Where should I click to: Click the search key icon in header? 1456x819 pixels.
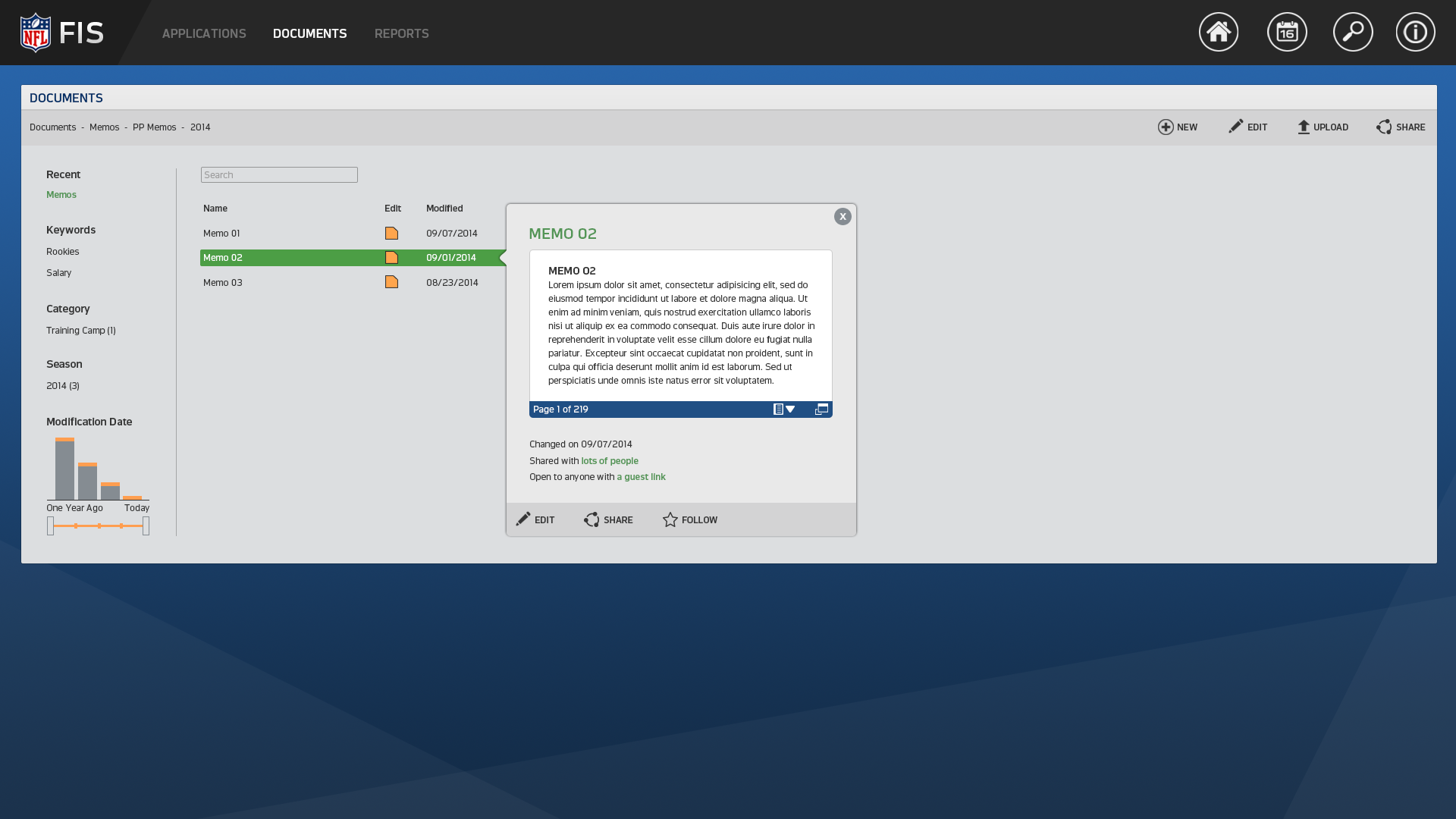point(1353,32)
